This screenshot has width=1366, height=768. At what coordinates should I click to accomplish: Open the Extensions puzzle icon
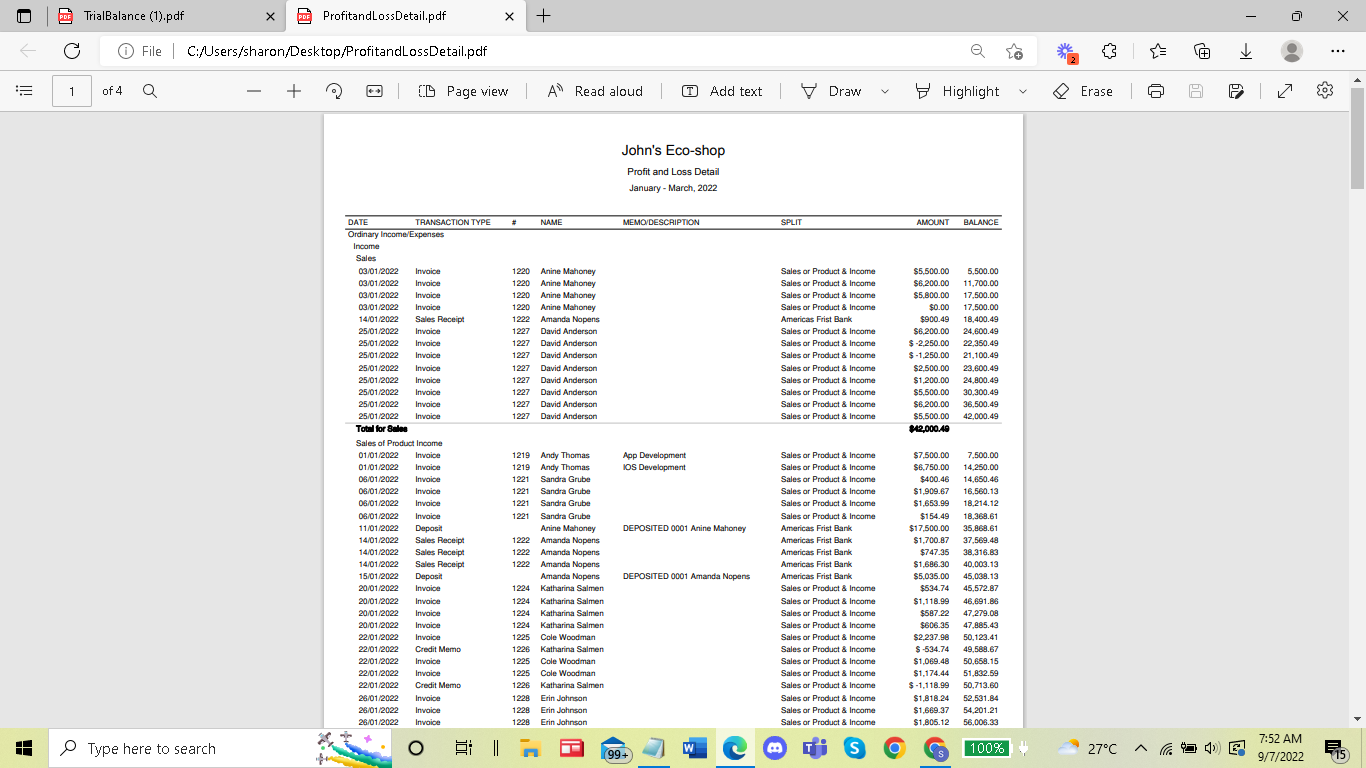[x=1109, y=51]
